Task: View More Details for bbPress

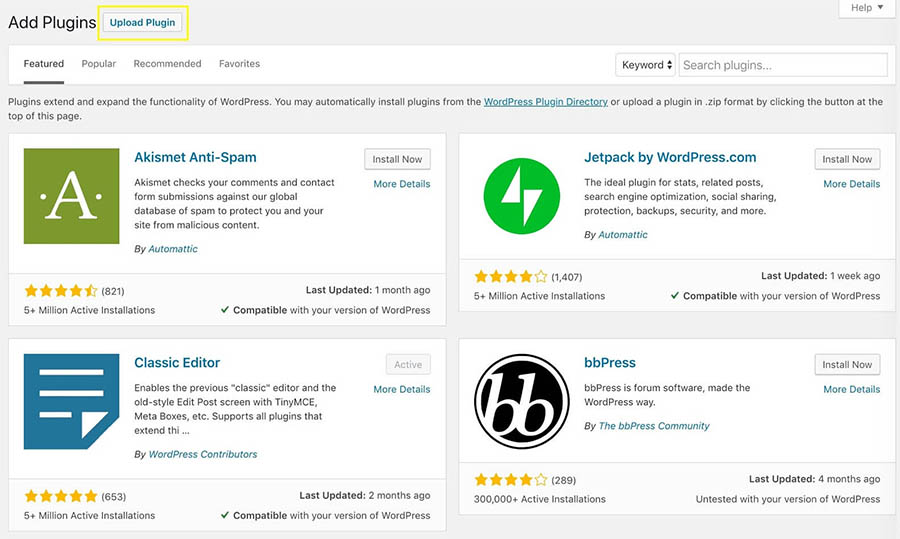Action: tap(852, 389)
